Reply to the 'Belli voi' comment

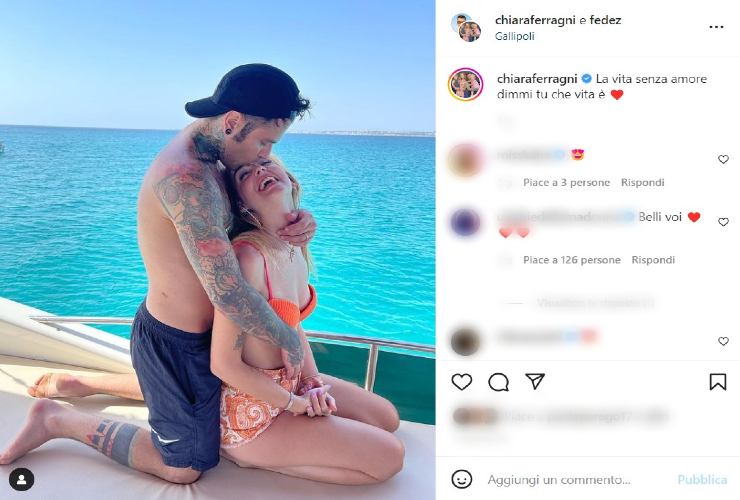point(653,260)
